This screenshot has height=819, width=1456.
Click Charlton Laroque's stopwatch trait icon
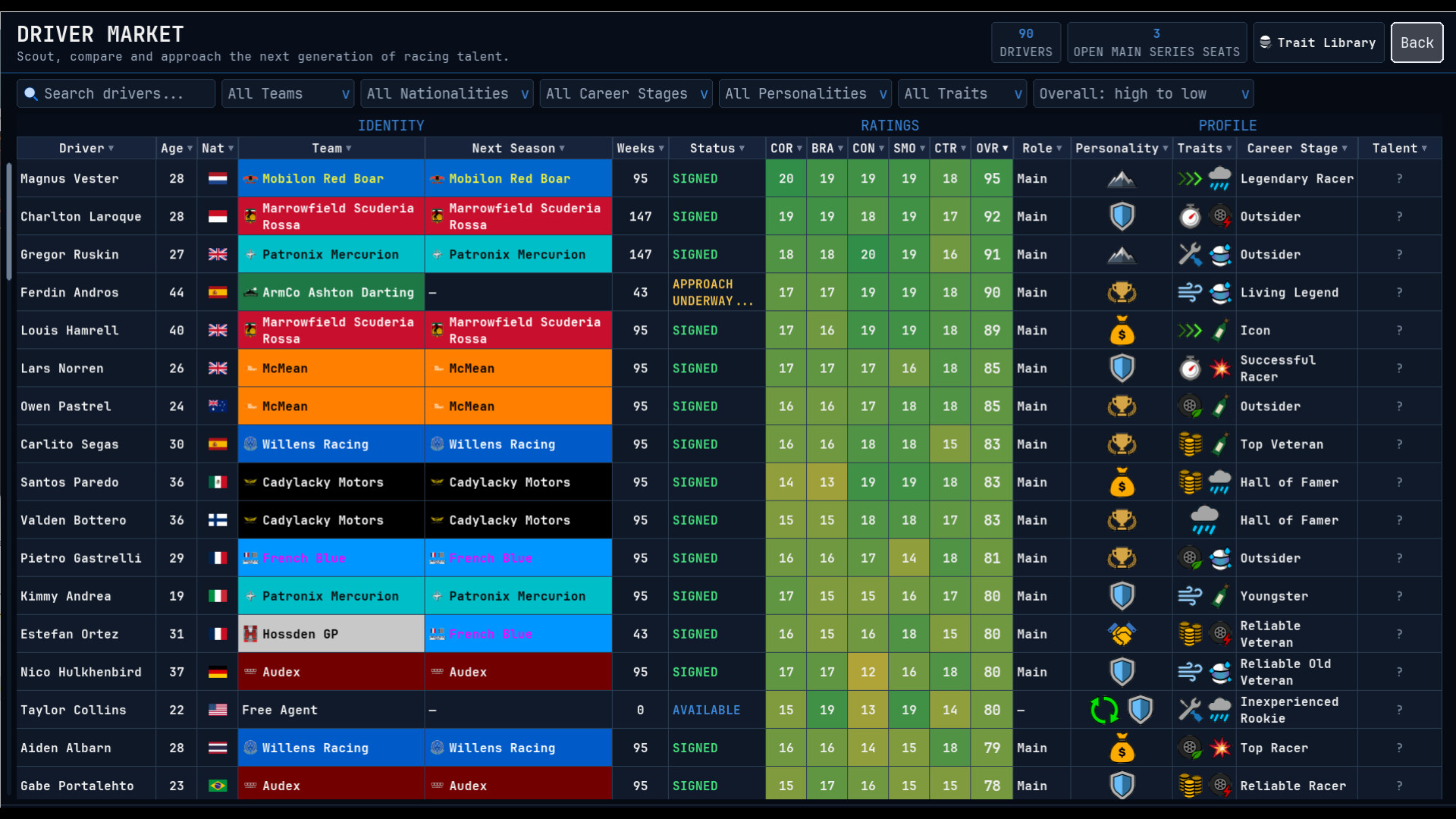(x=1190, y=217)
